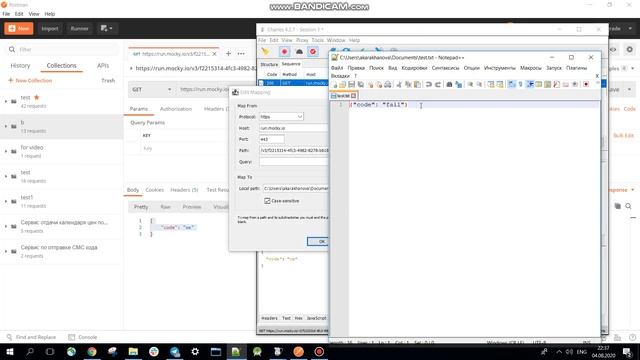Expand the 'test1' collection in Postman sidebar

(x=6, y=201)
